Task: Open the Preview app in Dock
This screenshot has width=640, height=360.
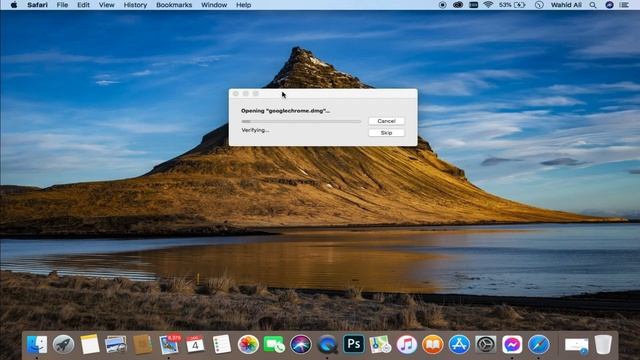Action: click(116, 344)
